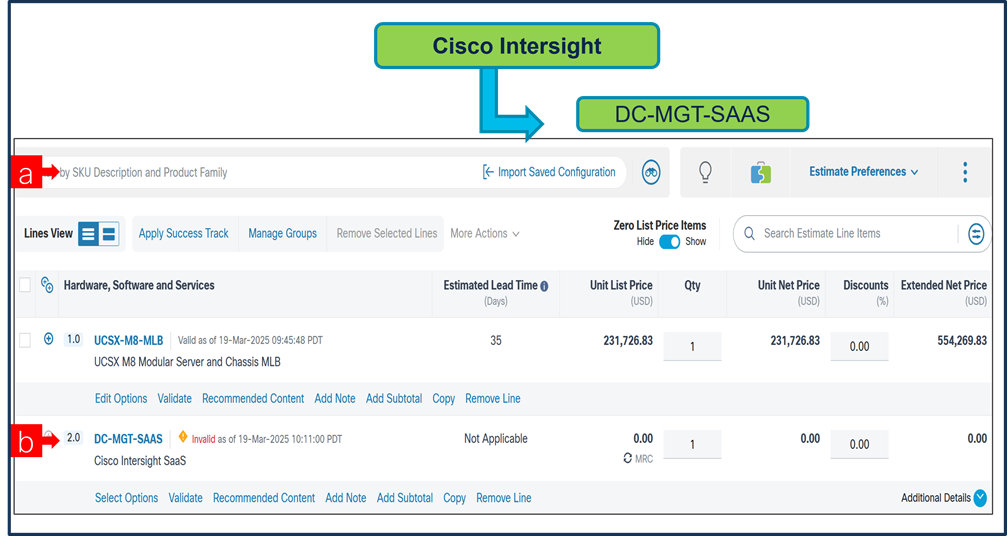Viewport: 1007px width, 536px height.
Task: Click Remove Line for DC-MGT-SAAS
Action: (504, 498)
